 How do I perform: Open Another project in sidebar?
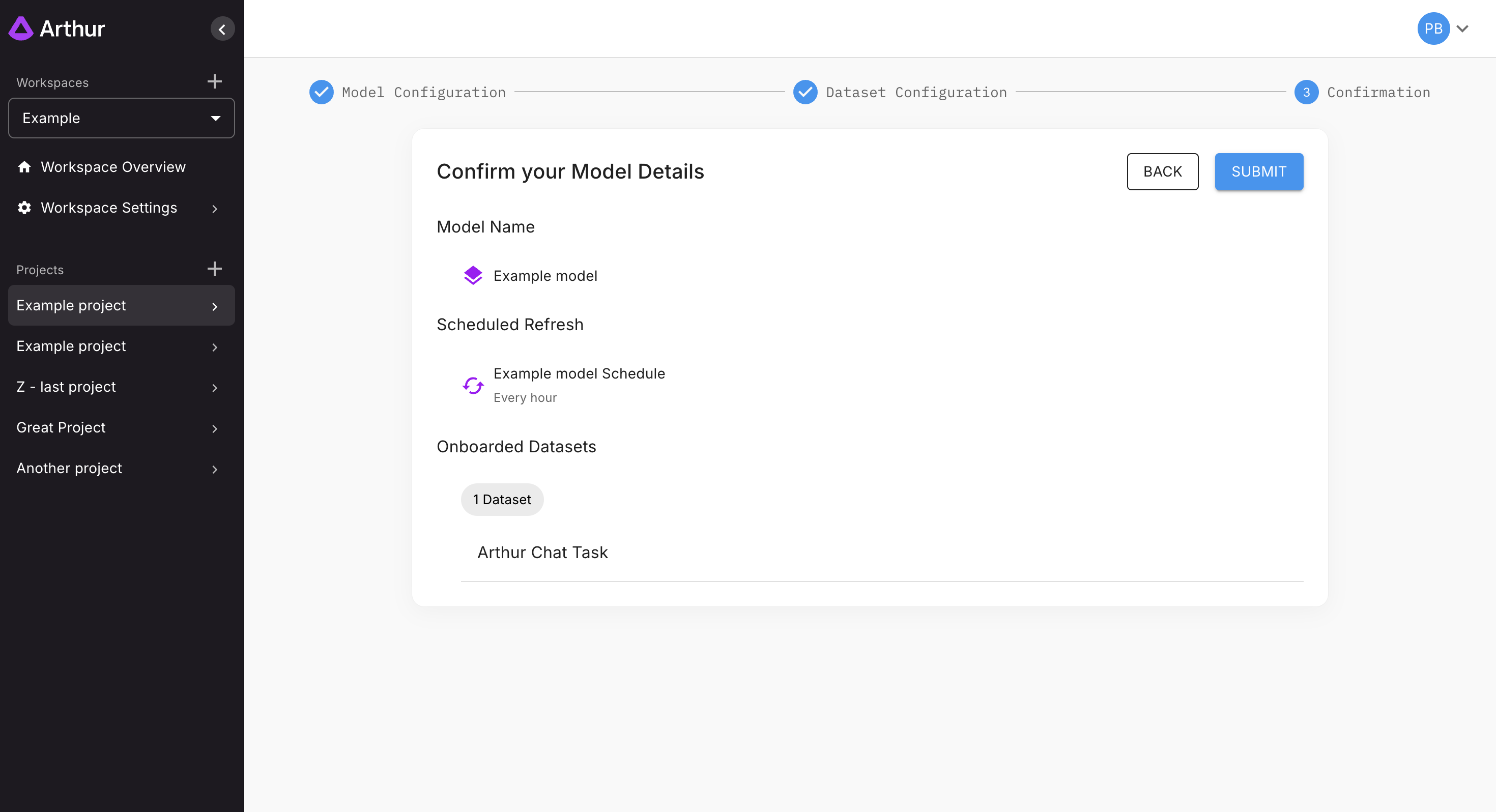(69, 468)
